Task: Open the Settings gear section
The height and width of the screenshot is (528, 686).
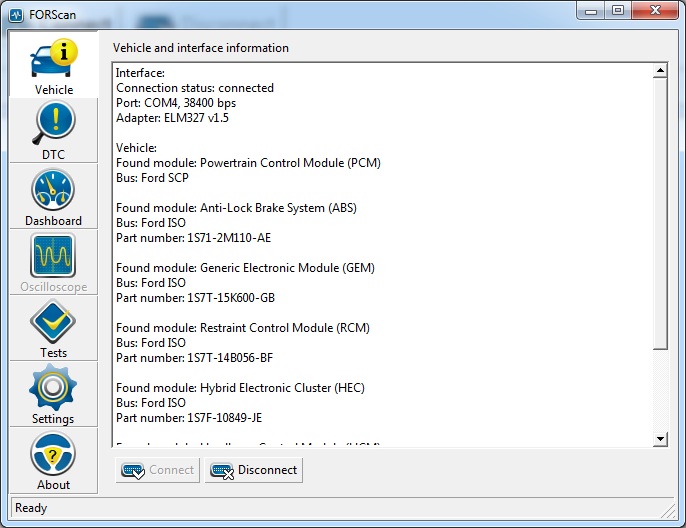Action: tap(53, 395)
